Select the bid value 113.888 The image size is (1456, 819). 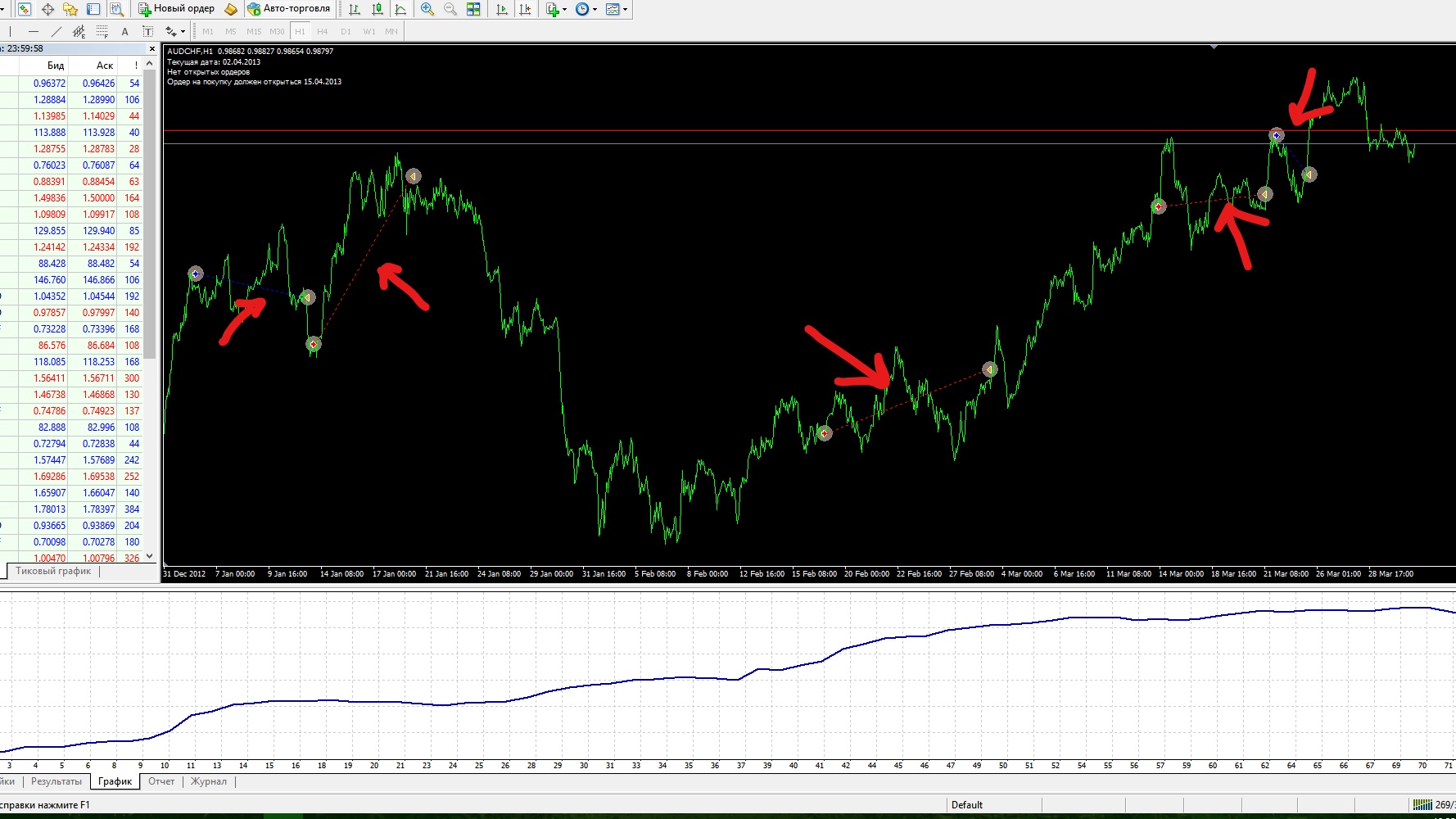click(x=49, y=133)
